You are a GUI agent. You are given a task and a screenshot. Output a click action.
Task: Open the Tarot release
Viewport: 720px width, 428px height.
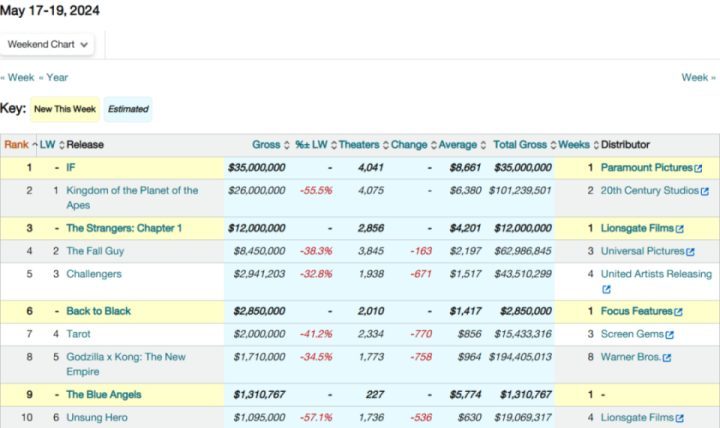[78, 334]
